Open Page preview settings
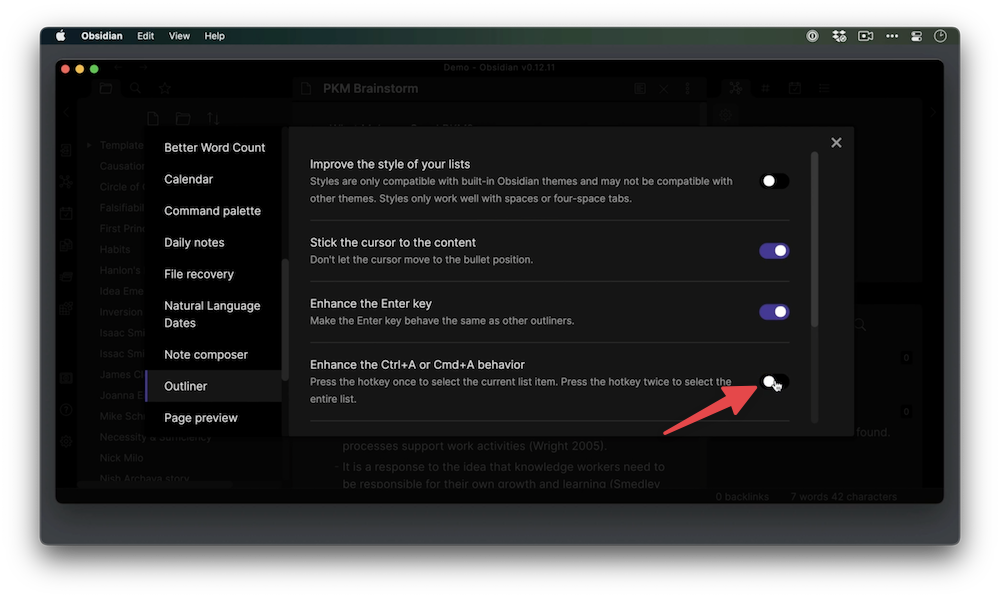The height and width of the screenshot is (598, 1000). [x=200, y=418]
